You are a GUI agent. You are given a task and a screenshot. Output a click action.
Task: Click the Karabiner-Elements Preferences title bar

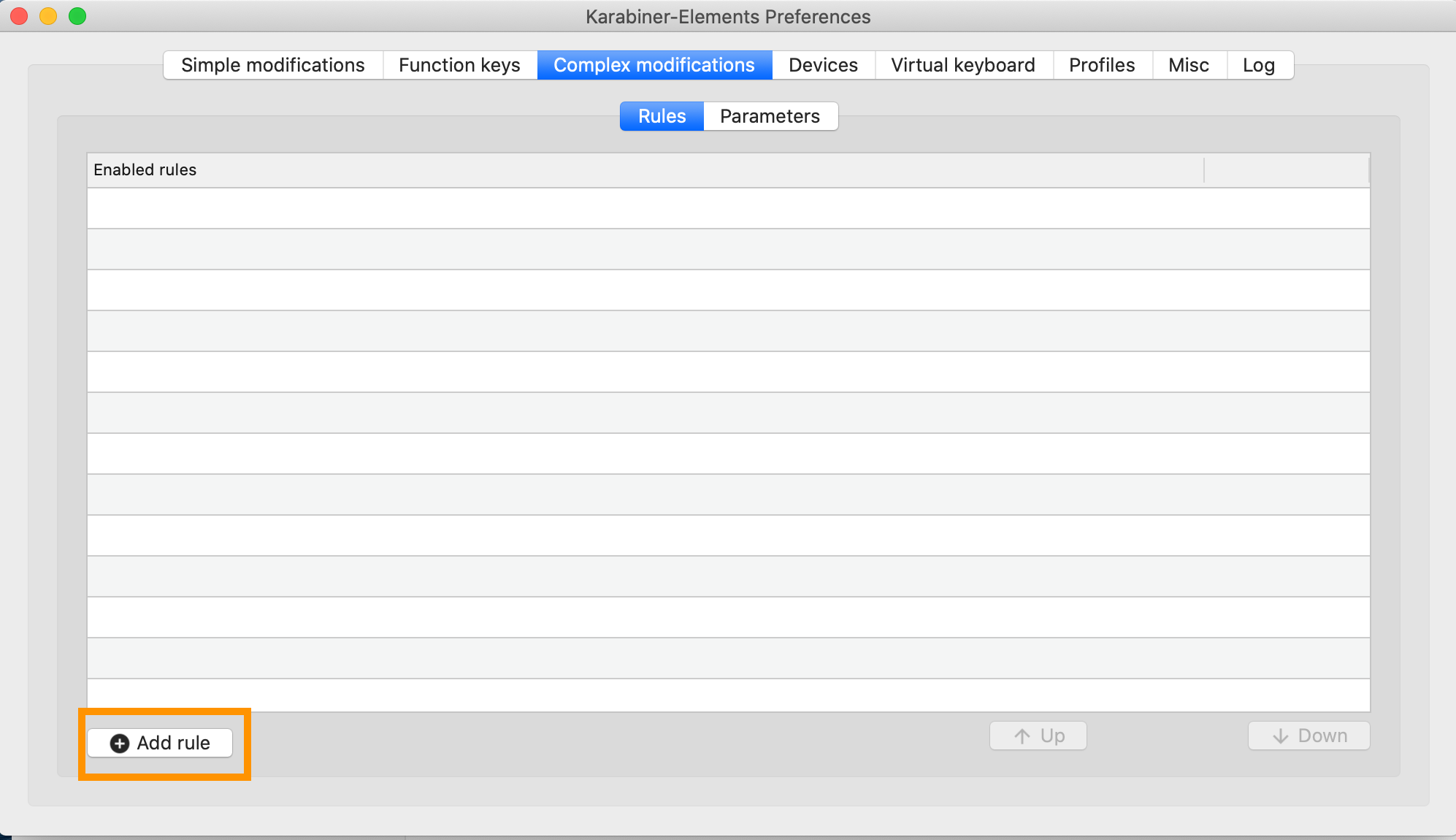point(728,16)
